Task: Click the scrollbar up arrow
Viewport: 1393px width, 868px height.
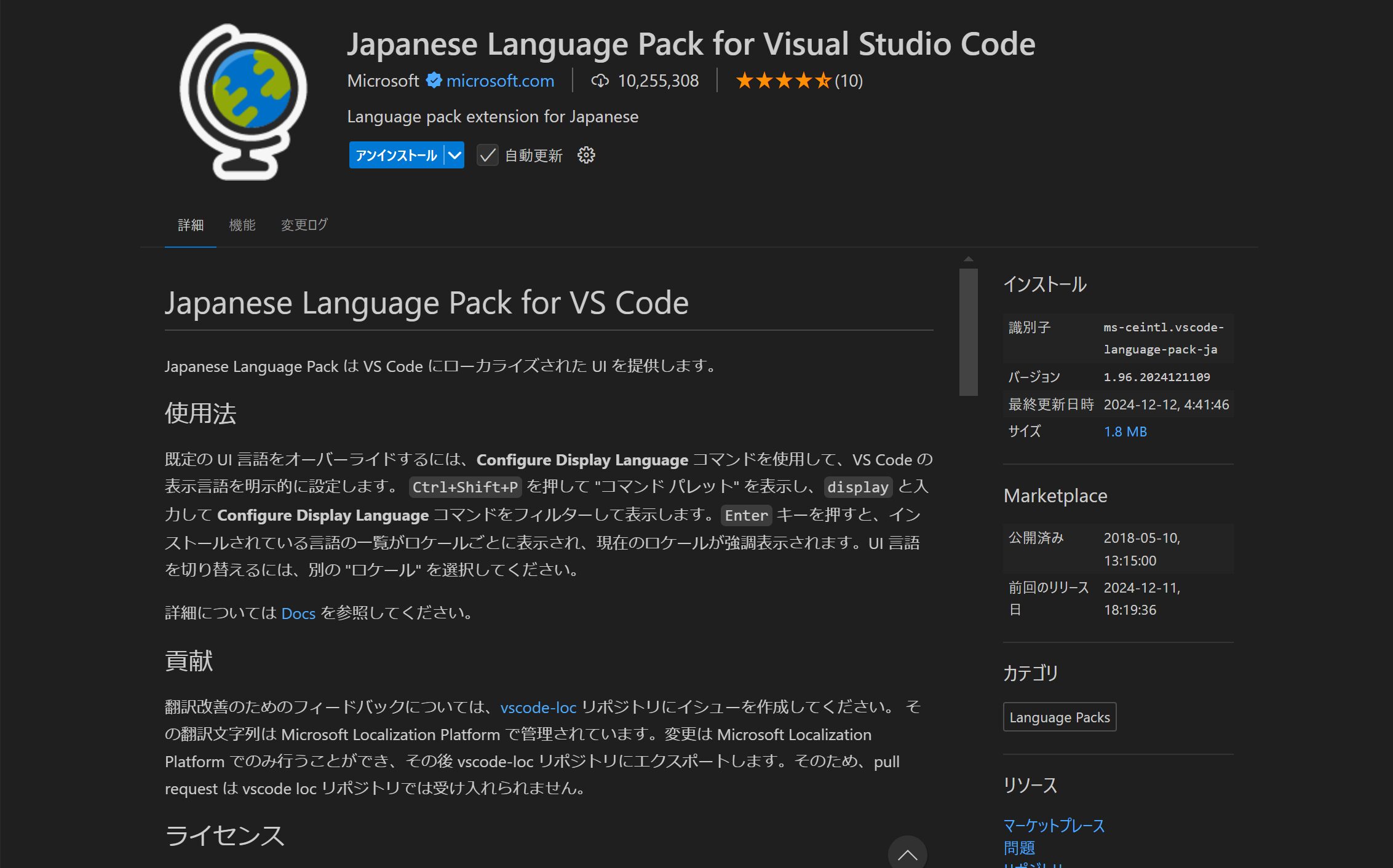Action: pos(969,259)
